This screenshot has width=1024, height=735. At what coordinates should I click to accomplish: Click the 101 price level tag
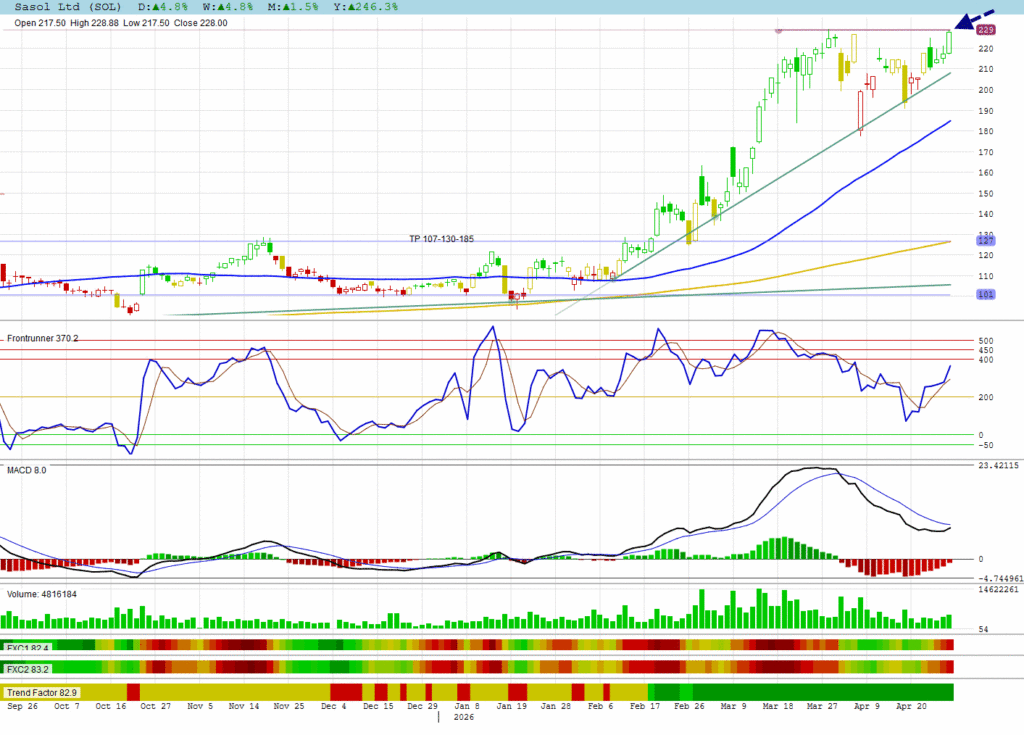[984, 295]
